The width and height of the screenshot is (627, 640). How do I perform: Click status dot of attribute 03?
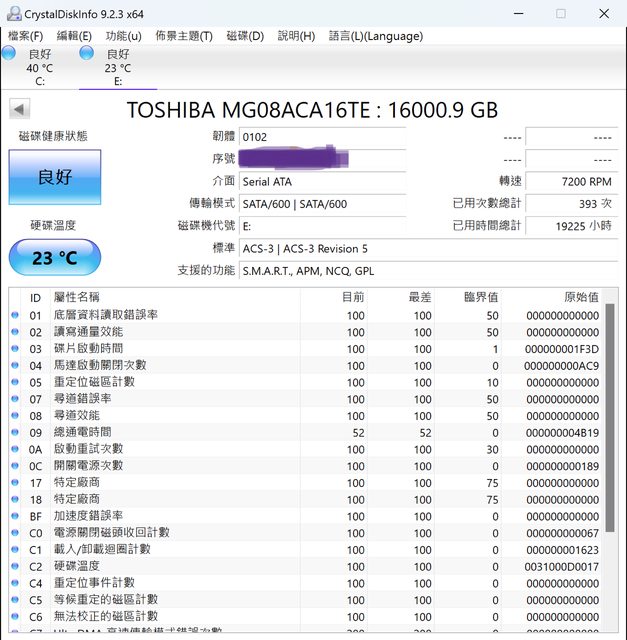click(15, 349)
